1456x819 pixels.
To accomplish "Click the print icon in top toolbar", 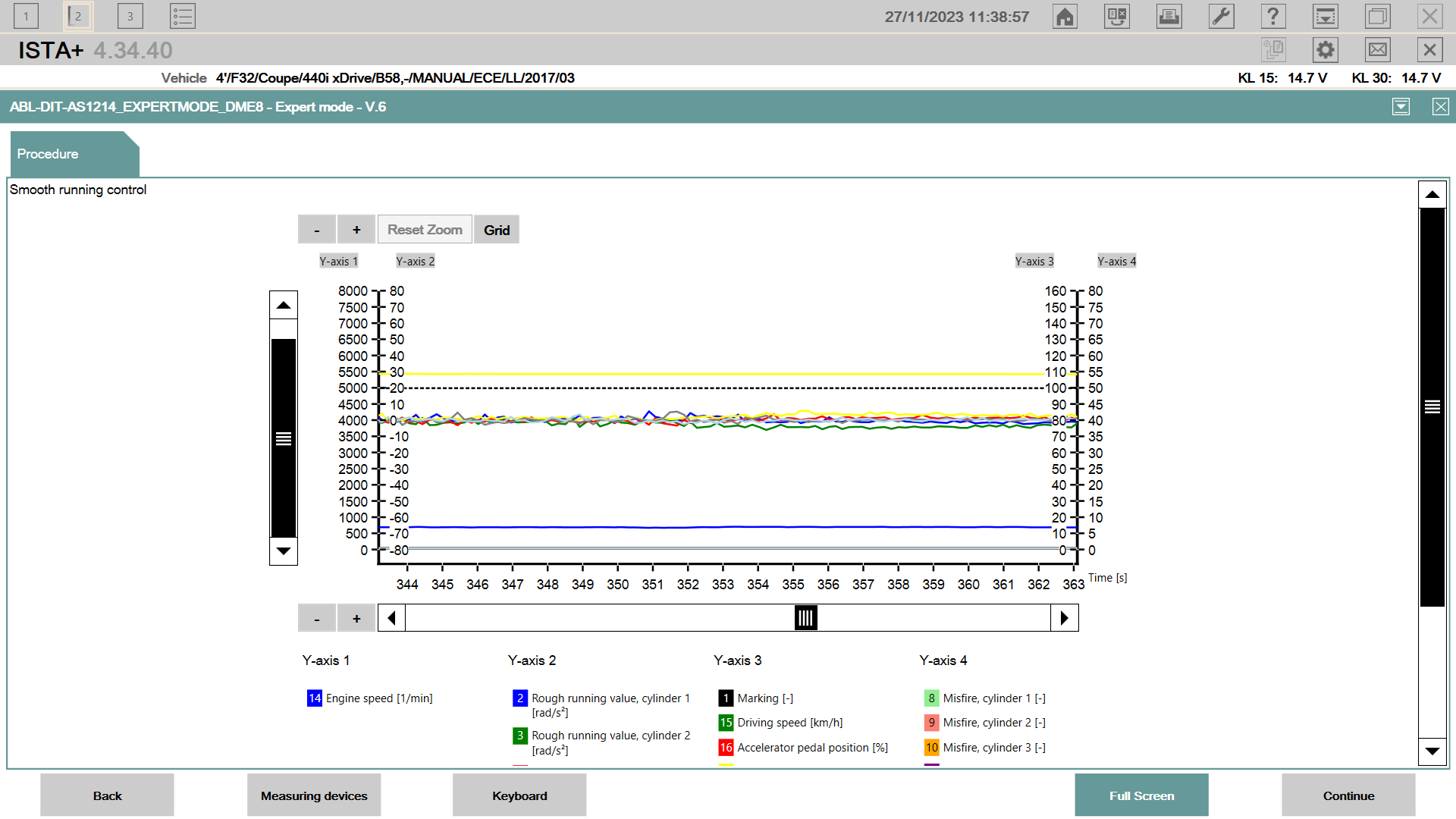I will tap(1169, 17).
